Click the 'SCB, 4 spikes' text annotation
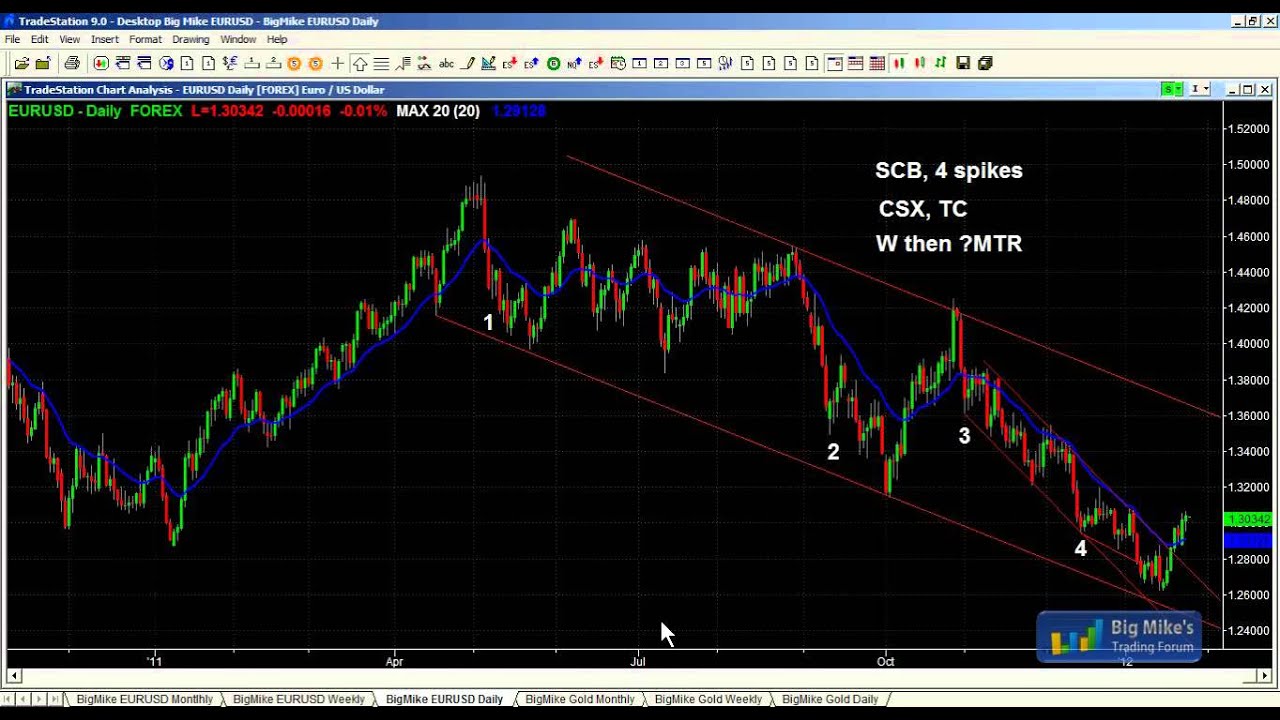This screenshot has width=1280, height=720. point(949,171)
